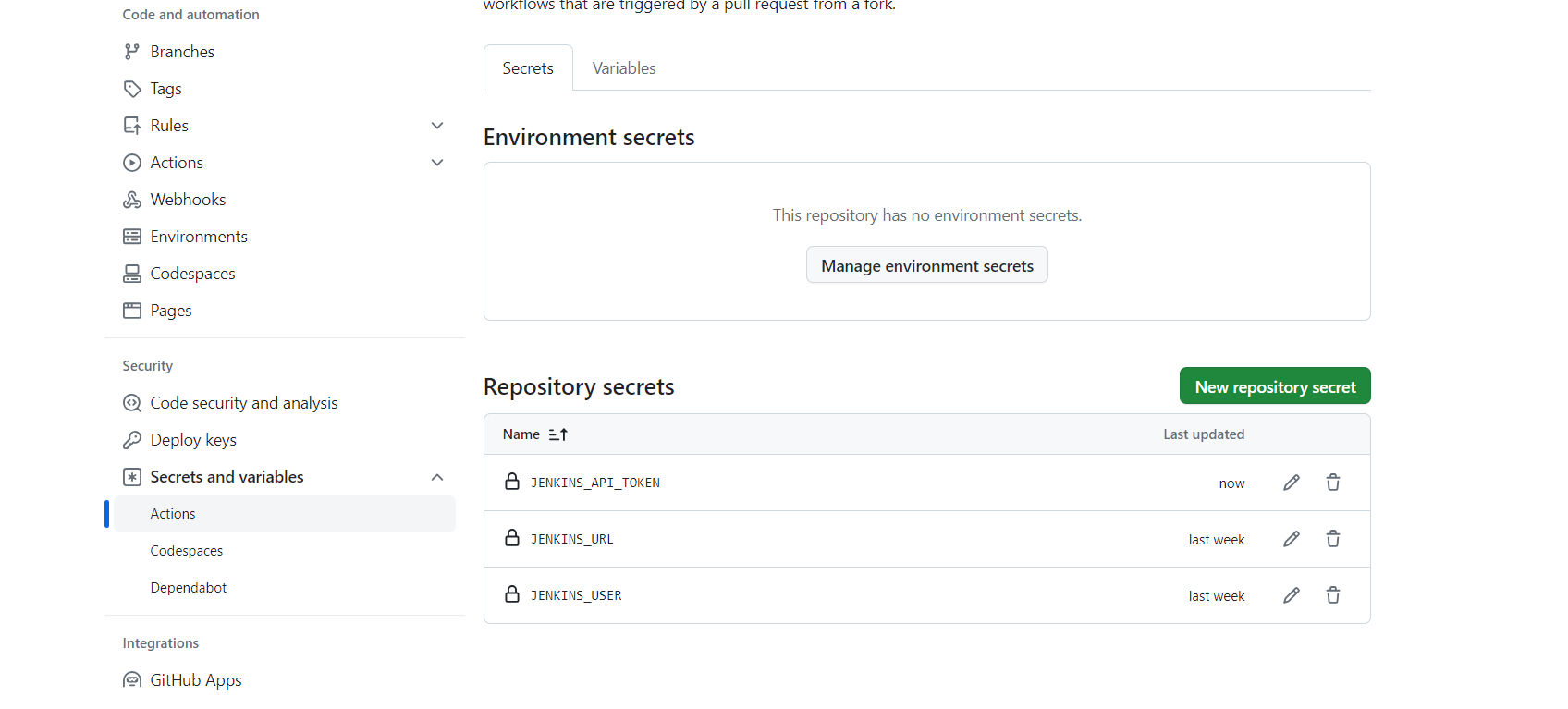This screenshot has height=709, width=1568.
Task: Click the lock icon beside JENKINS_API_TOKEN
Action: (x=512, y=482)
